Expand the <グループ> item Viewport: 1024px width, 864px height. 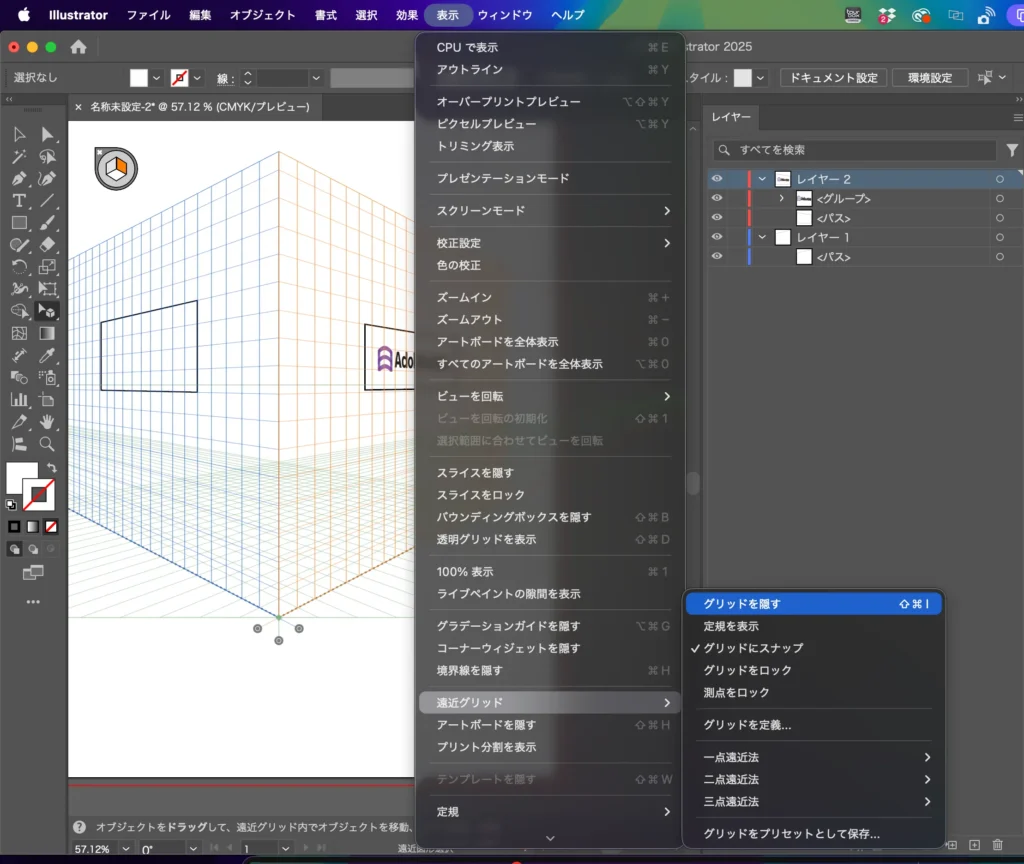[782, 199]
